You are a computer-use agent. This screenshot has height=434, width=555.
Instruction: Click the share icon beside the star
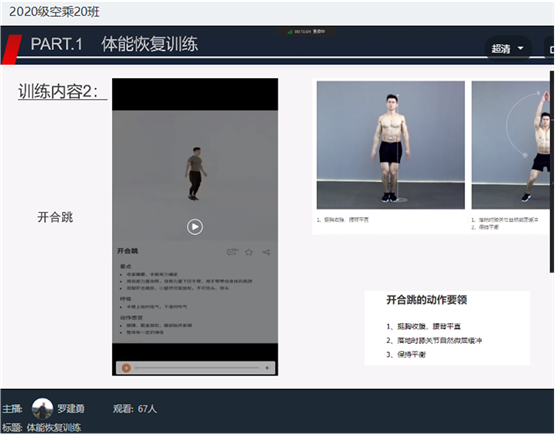pos(266,252)
